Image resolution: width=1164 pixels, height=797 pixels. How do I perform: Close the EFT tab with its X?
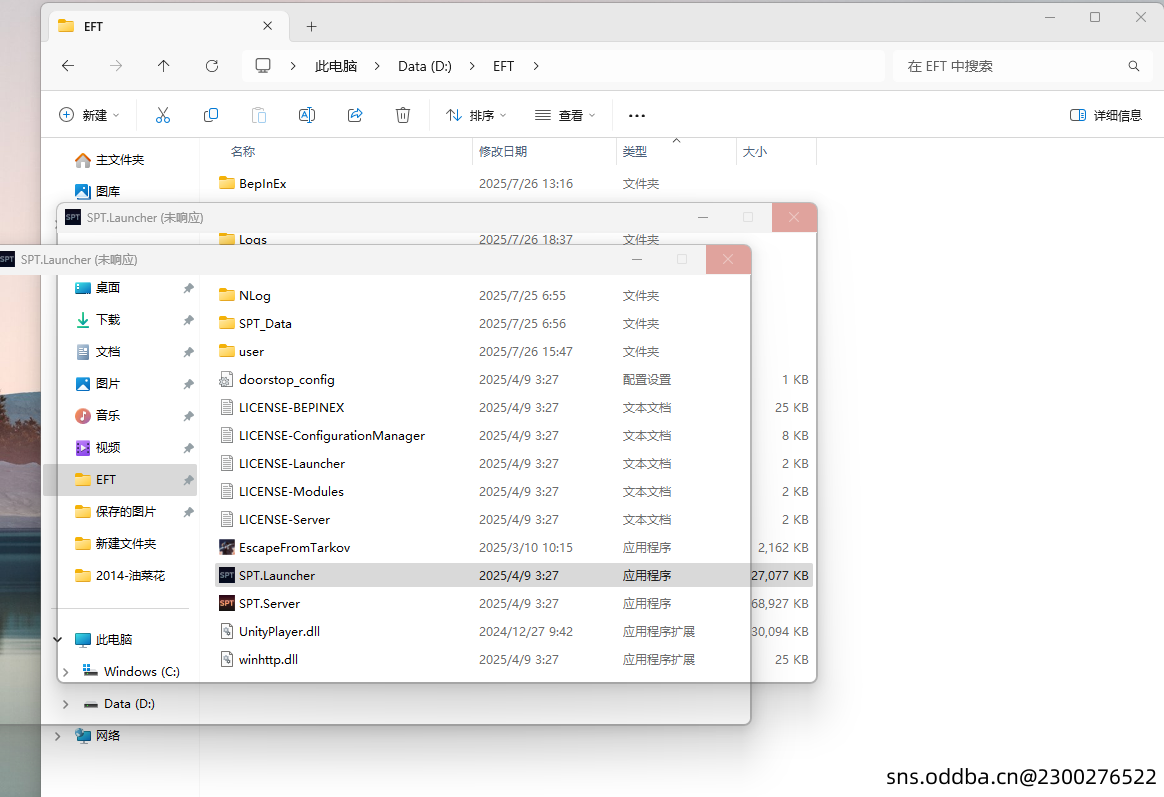[267, 26]
